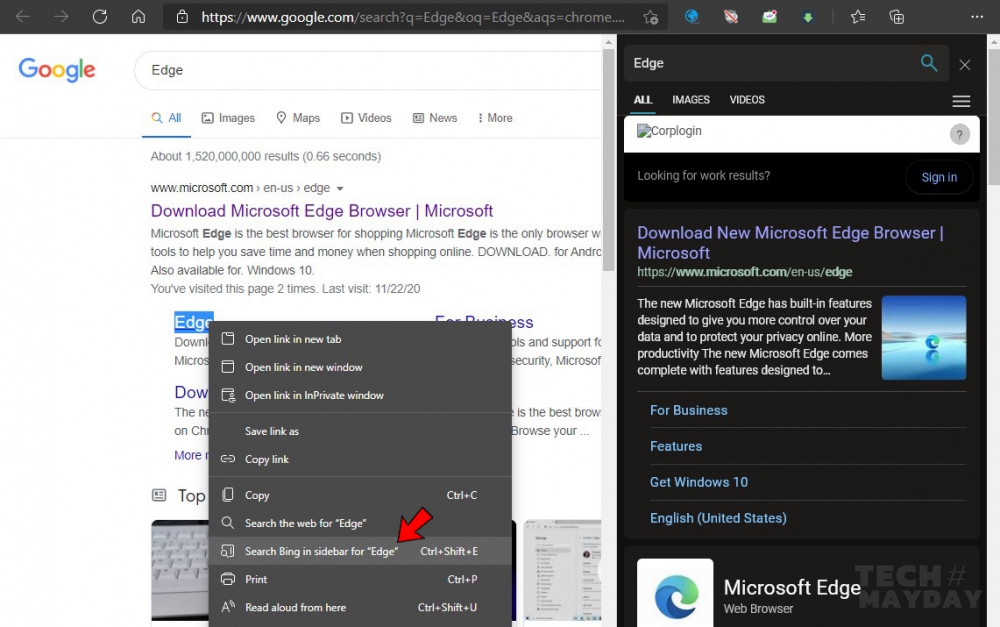This screenshot has height=627, width=1000.
Task: Choose Open link in new window
Action: tap(360, 367)
